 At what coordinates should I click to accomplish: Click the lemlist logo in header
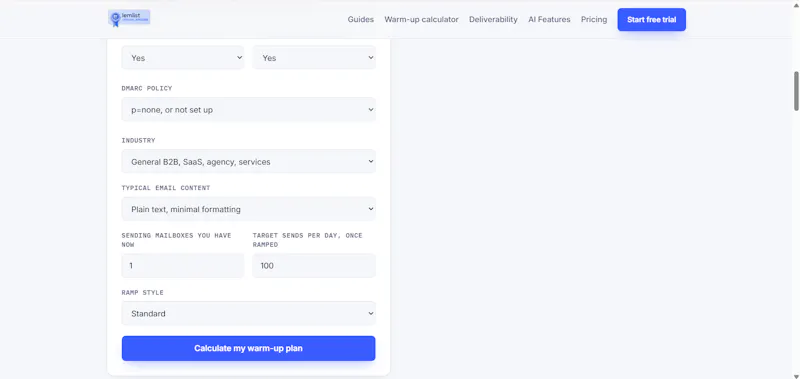click(x=129, y=18)
